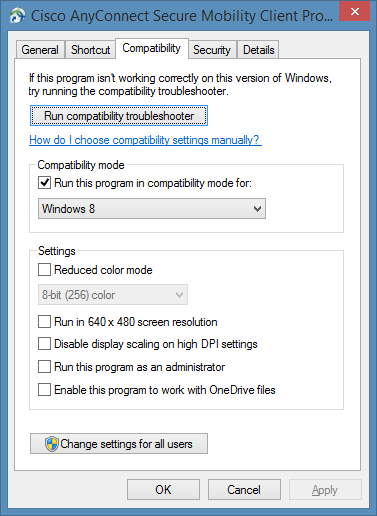Check Run this program as an administrator
The width and height of the screenshot is (377, 516).
pos(44,367)
